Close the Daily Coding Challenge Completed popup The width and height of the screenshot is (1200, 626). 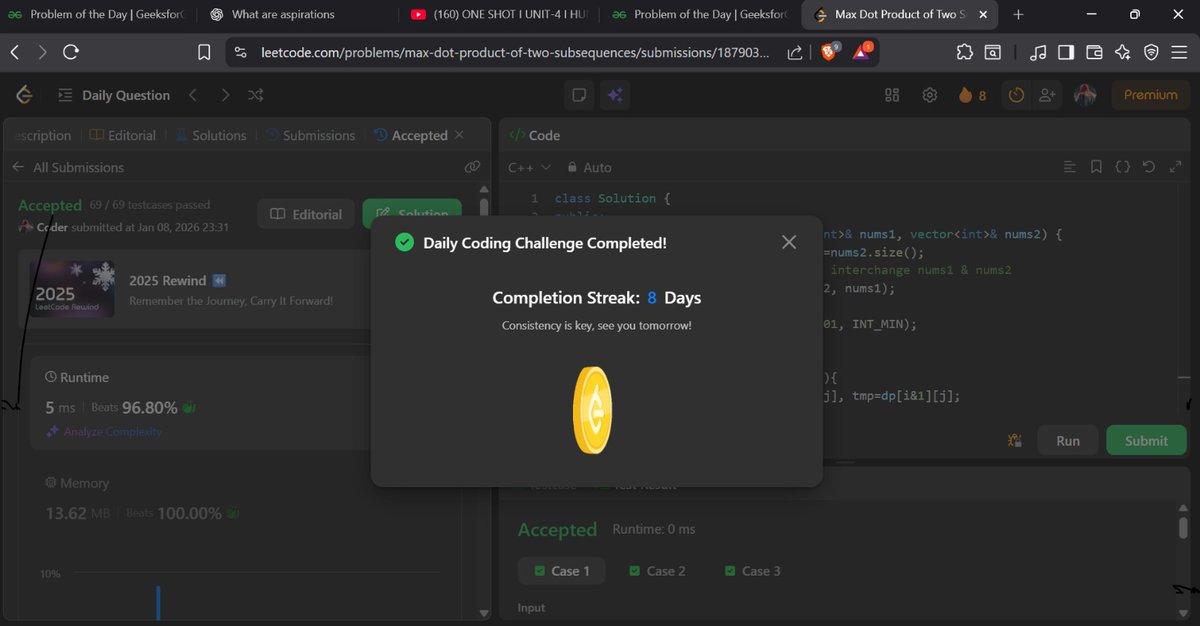coord(789,242)
